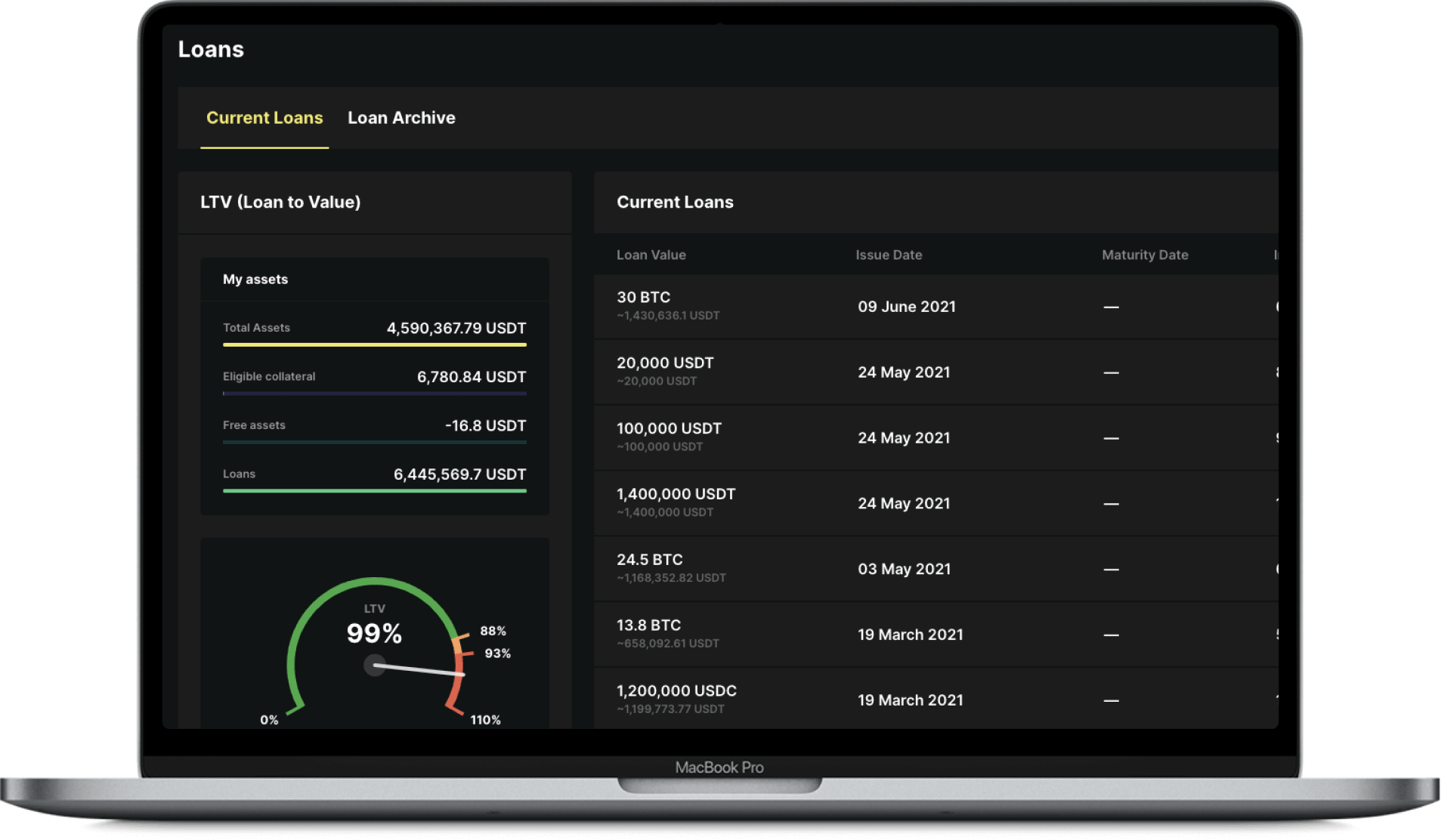The width and height of the screenshot is (1441, 840).
Task: Sort by the Issue Date column header
Action: [889, 255]
